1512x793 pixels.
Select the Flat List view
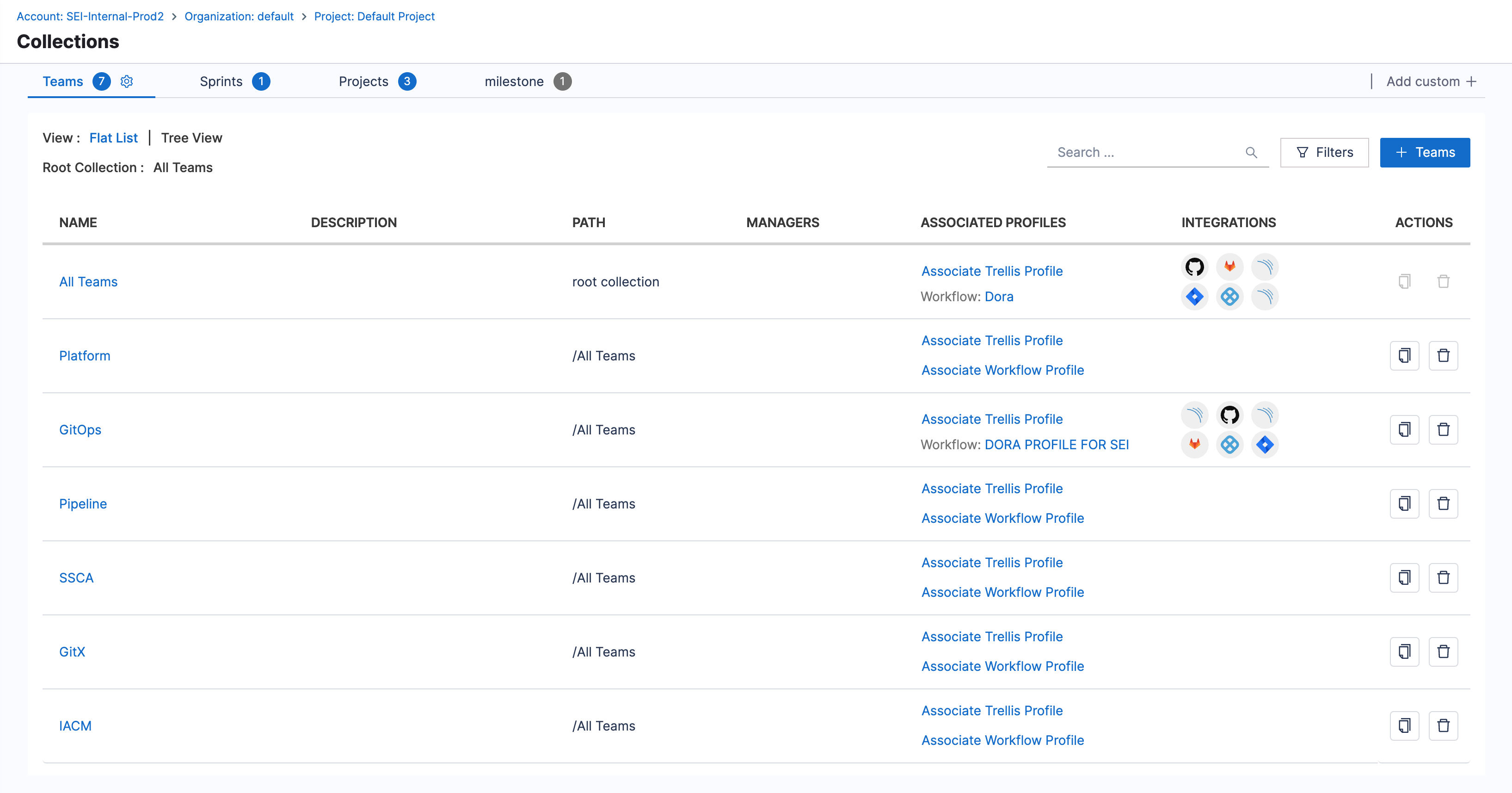click(113, 138)
